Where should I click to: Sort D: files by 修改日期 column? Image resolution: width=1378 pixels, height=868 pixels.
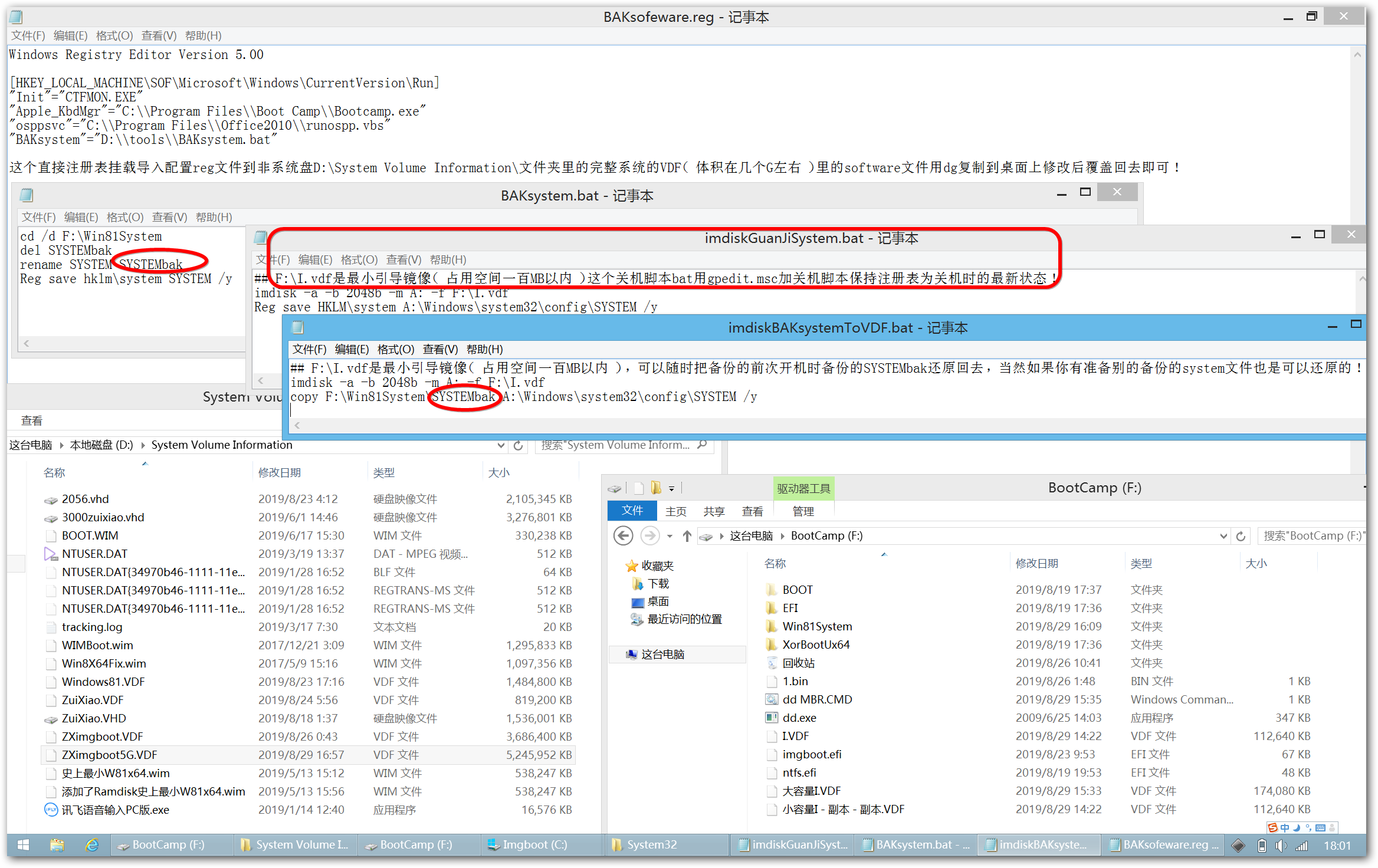coord(280,473)
